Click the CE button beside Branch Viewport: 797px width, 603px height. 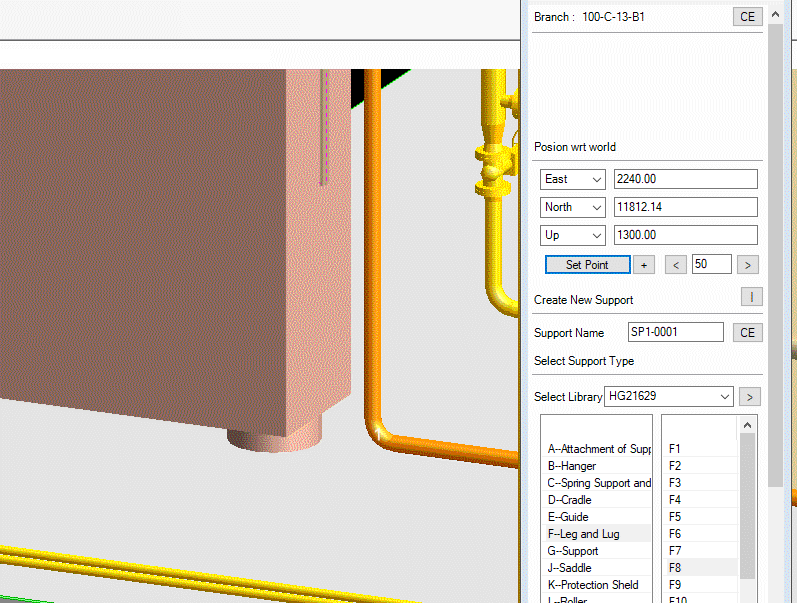[747, 17]
